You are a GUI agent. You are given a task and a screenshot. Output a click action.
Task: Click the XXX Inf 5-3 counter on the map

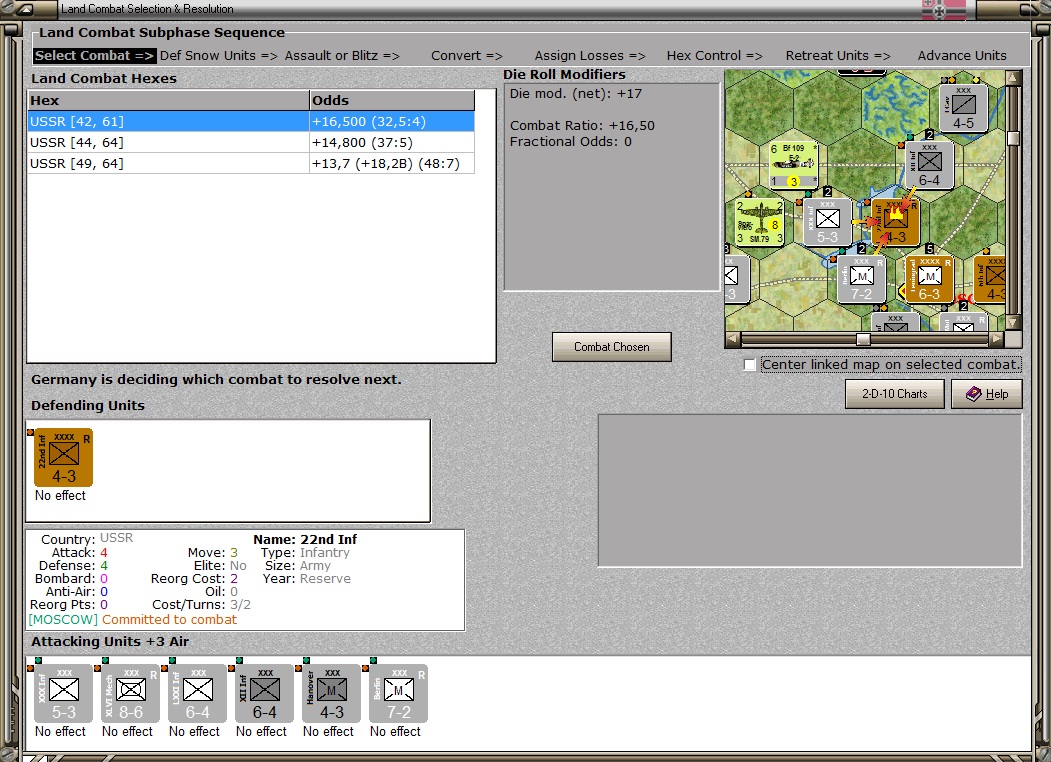pyautogui.click(x=828, y=222)
